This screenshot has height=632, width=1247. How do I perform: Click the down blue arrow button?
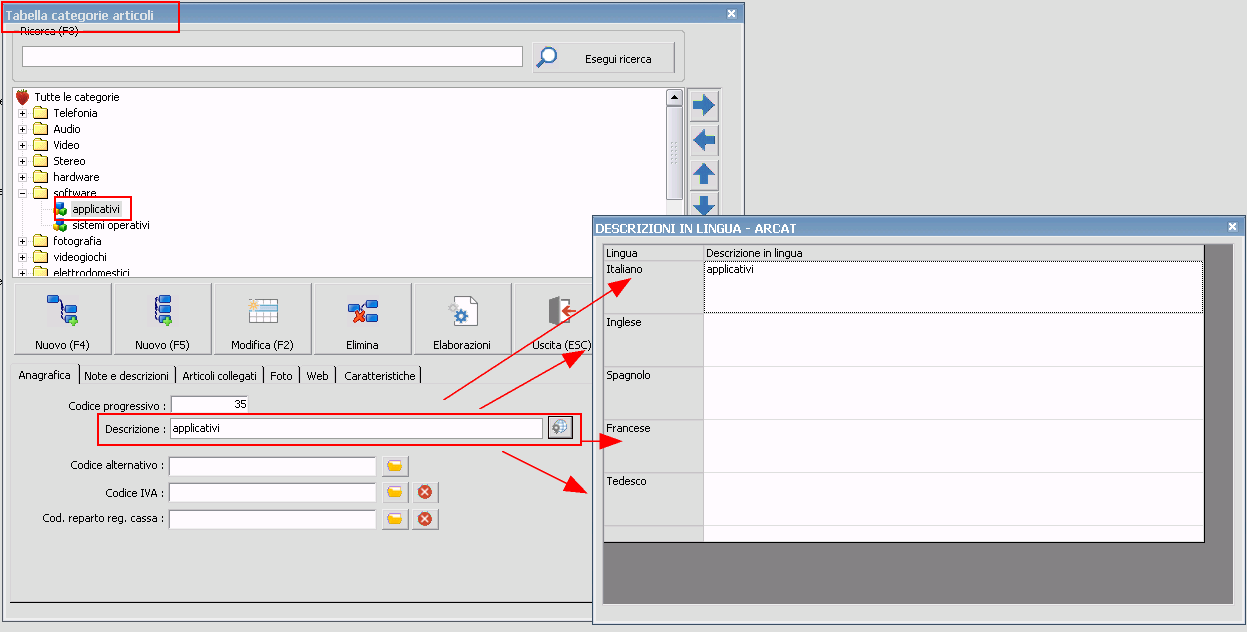[704, 205]
